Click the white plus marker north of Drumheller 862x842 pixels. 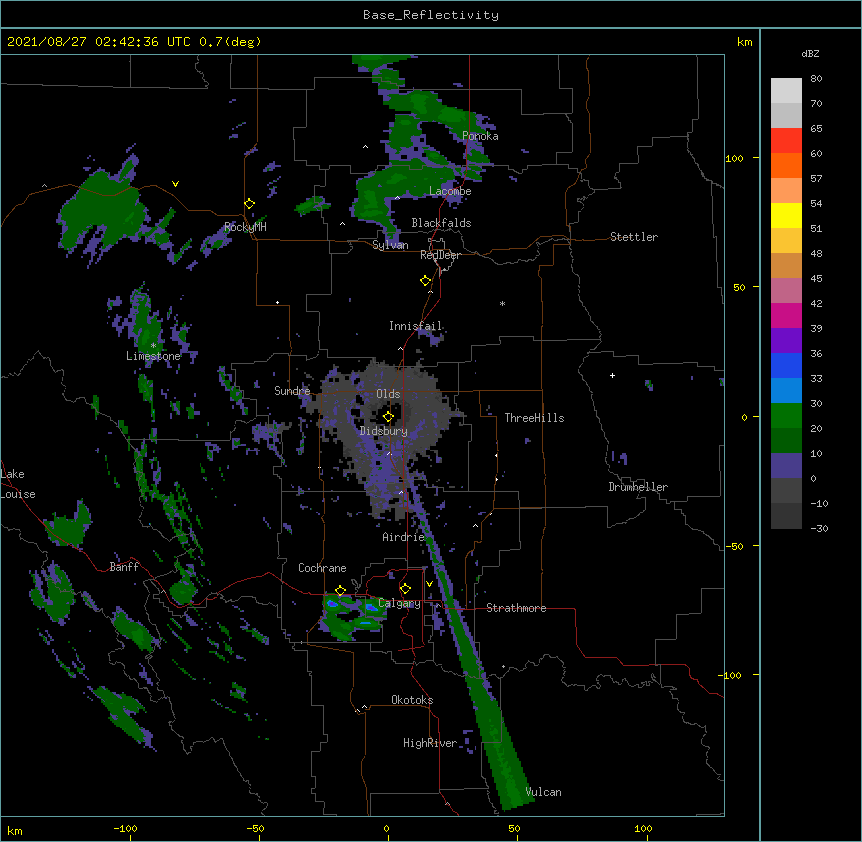tap(612, 375)
